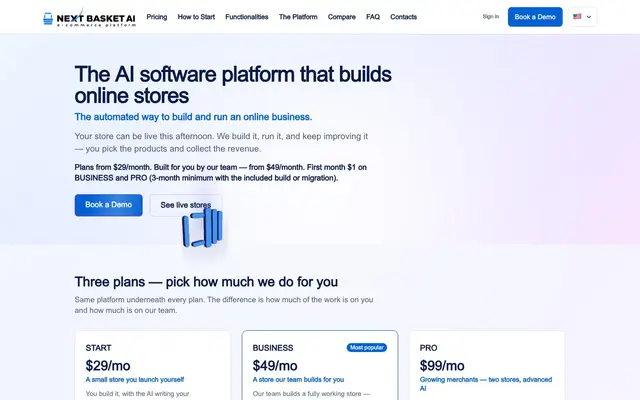Click the See live stores button

click(x=186, y=205)
